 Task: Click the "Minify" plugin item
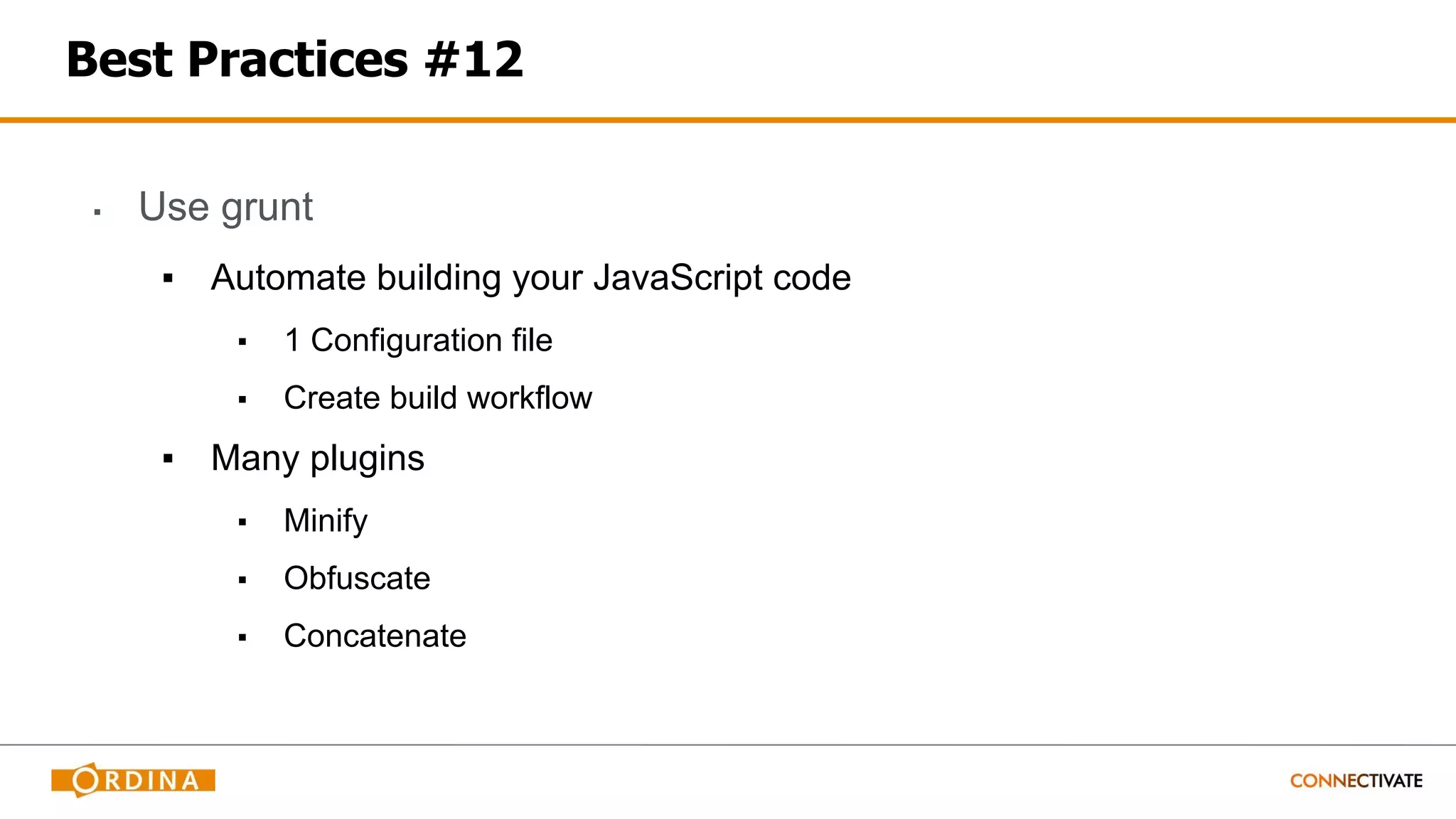[x=326, y=520]
